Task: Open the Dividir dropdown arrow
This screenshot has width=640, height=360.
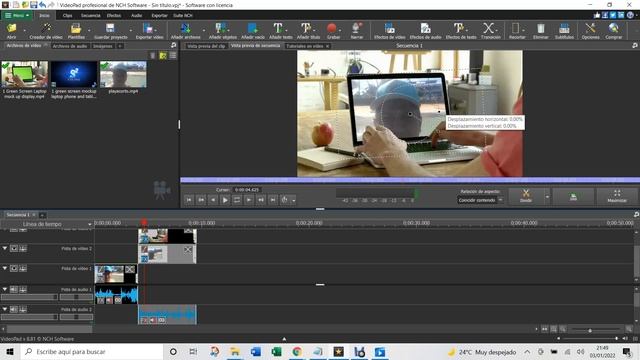Action: pos(547,196)
